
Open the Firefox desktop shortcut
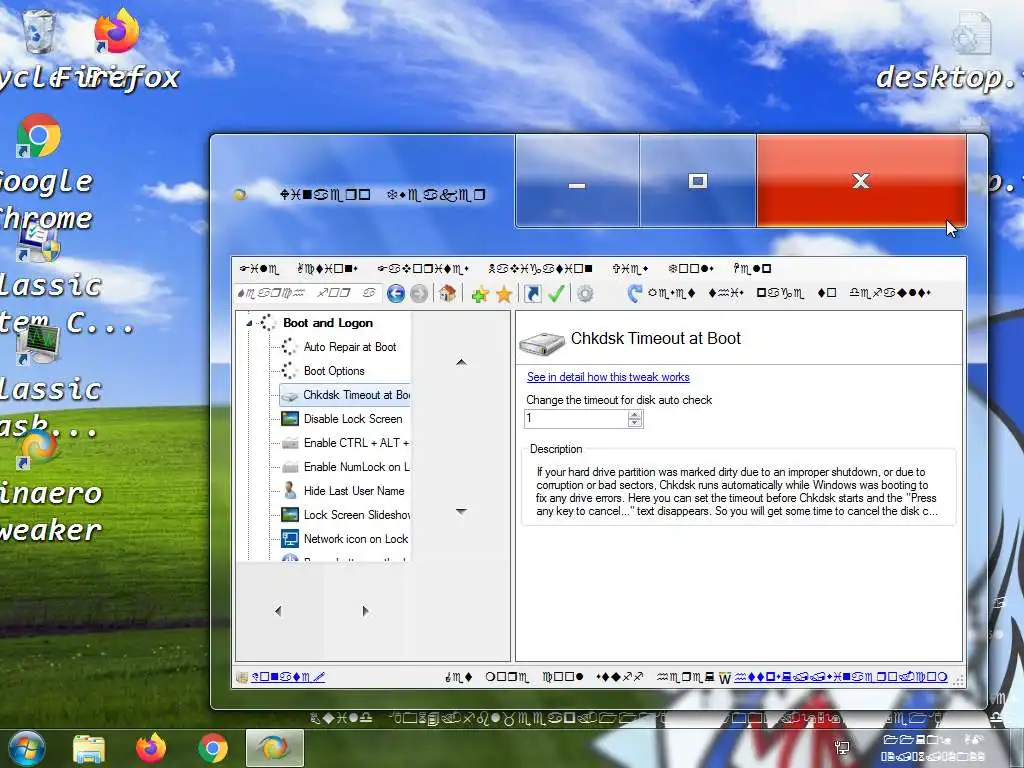(x=116, y=31)
